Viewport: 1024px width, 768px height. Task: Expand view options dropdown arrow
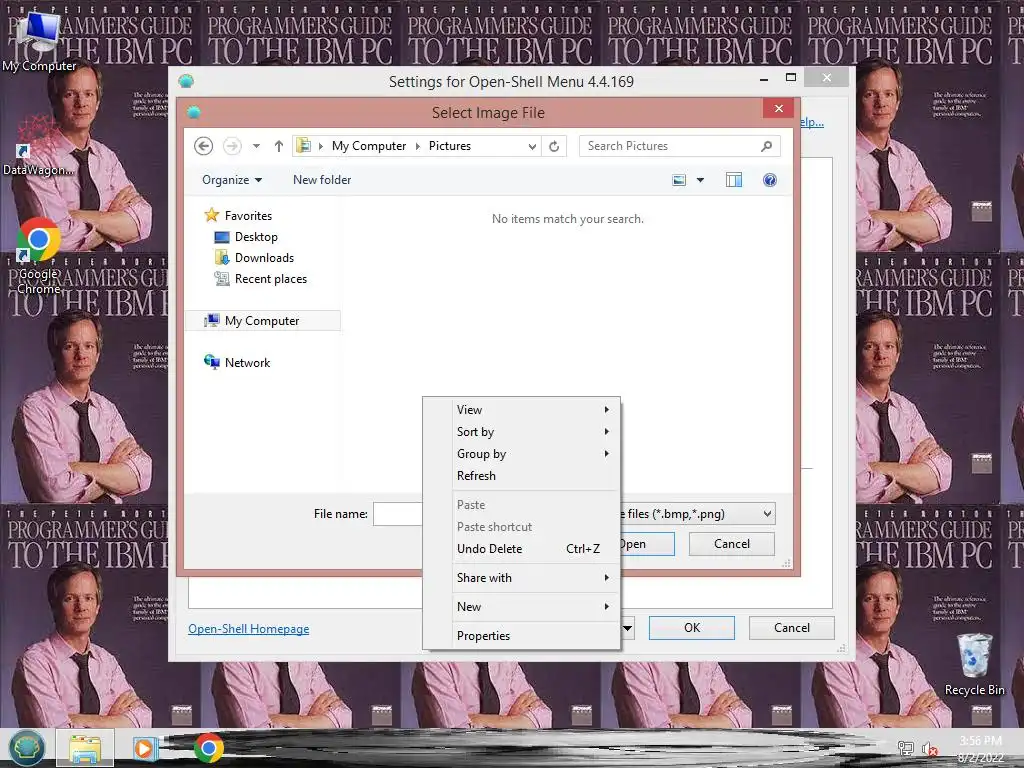point(700,180)
